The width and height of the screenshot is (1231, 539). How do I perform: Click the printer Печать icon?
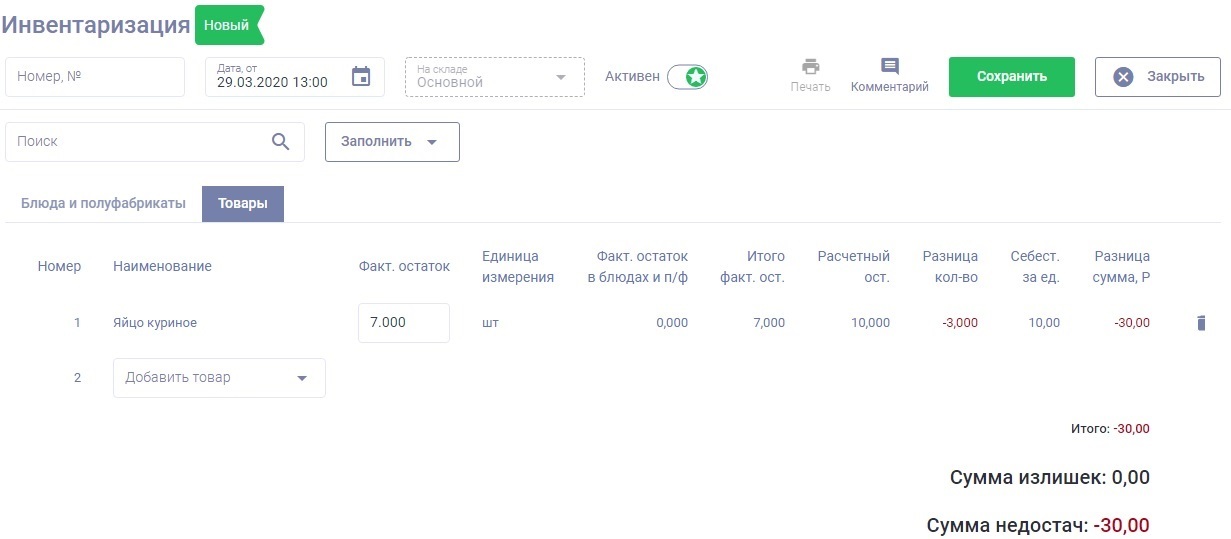(x=810, y=67)
